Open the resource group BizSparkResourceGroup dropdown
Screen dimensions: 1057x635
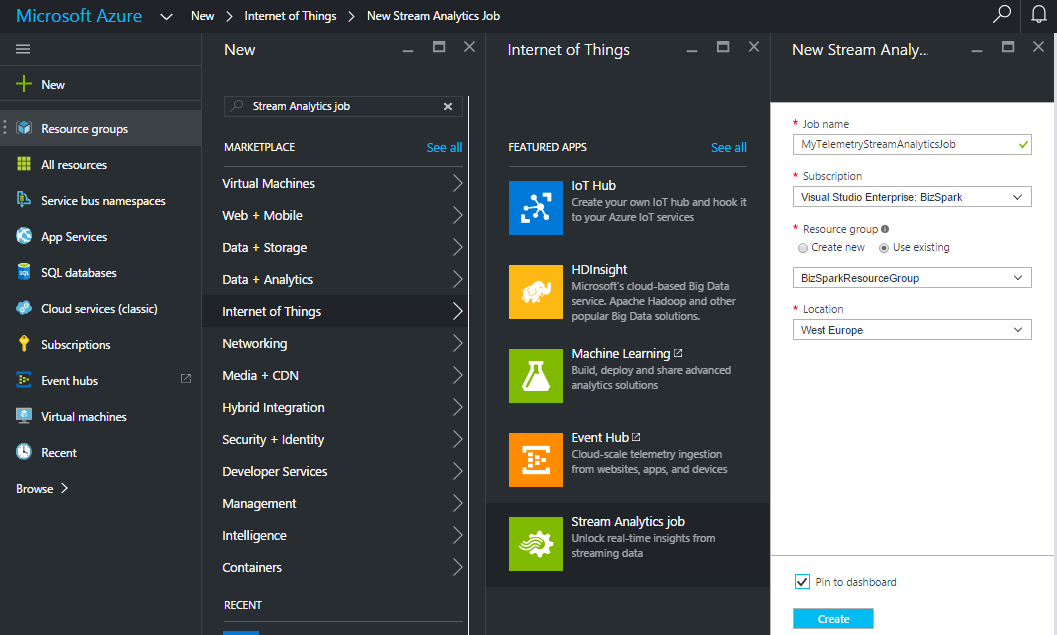tap(911, 278)
